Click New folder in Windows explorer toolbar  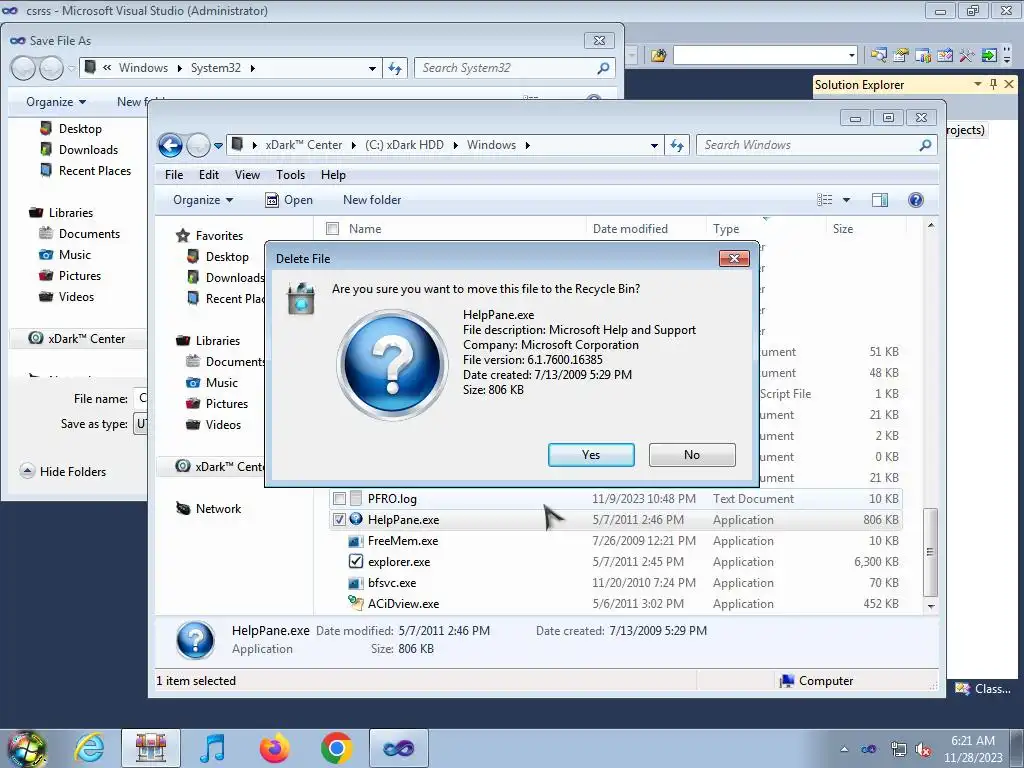372,200
